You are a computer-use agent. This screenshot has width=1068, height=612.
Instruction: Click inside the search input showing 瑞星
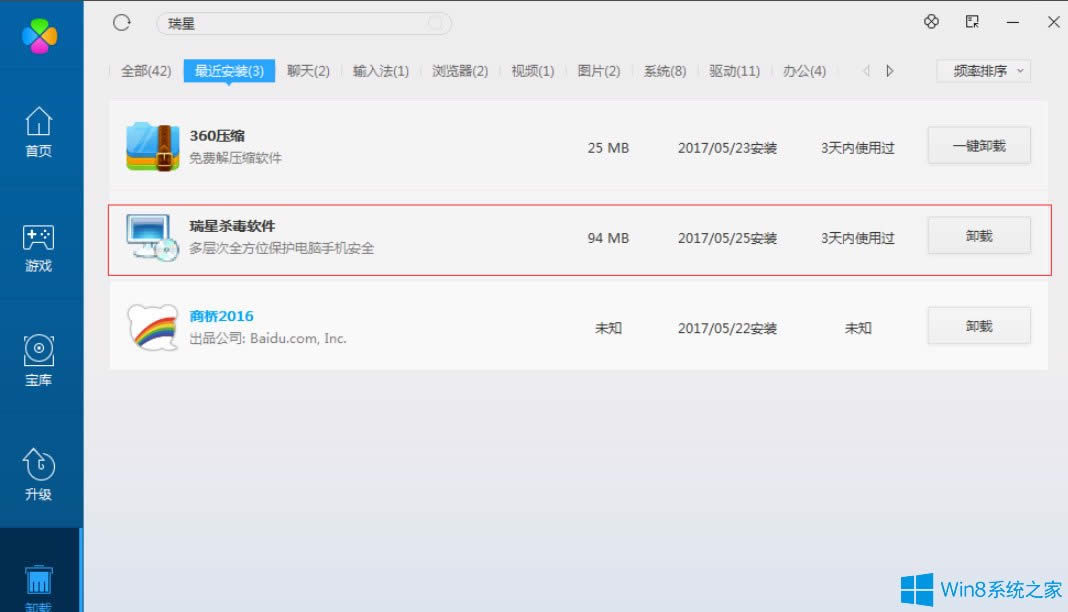(300, 22)
